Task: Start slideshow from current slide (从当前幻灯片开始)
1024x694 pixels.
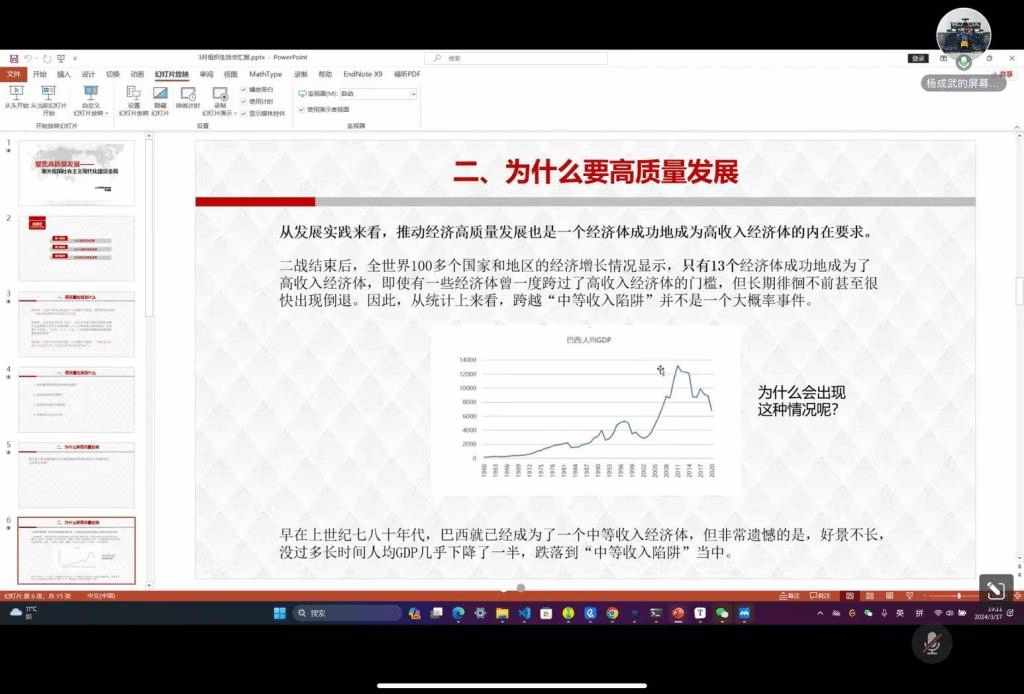Action: pos(48,100)
